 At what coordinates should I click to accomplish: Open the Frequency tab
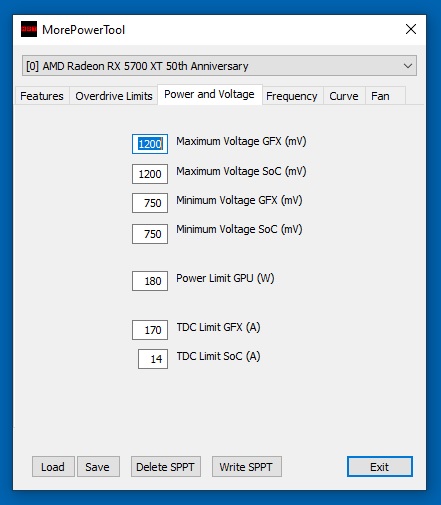point(292,96)
